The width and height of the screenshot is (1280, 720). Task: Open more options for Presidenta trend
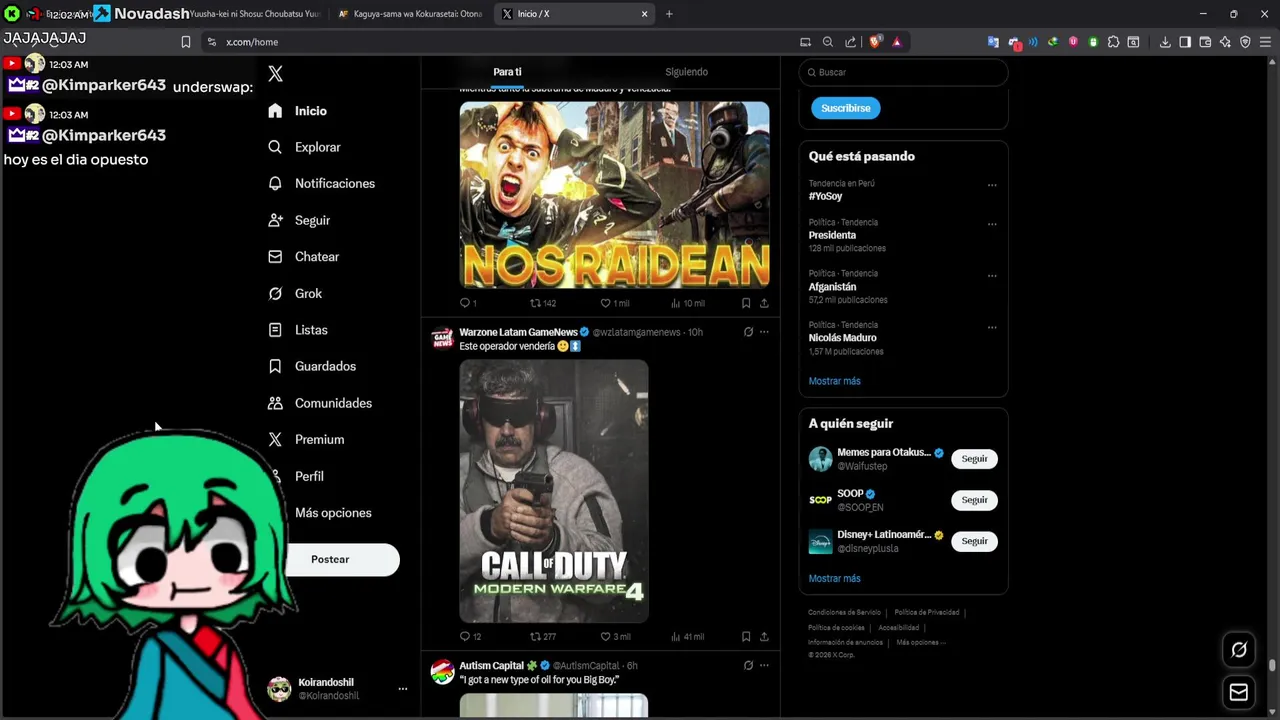point(992,224)
